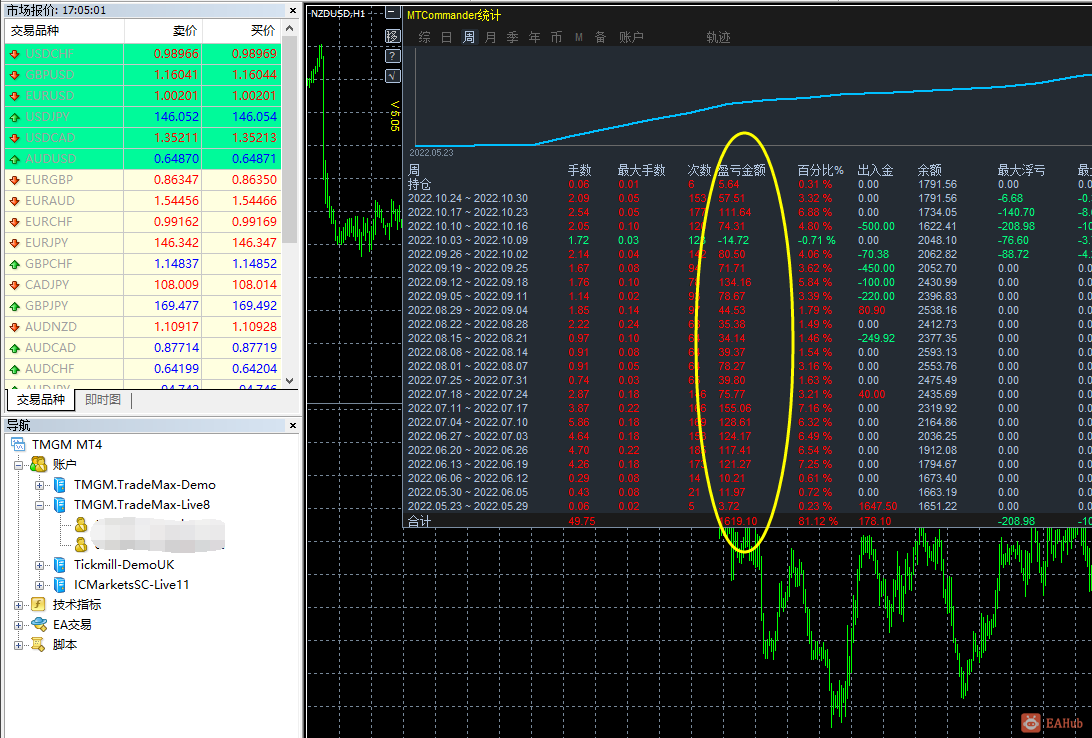Click the down arrow icon next to USDCHF
The image size is (1092, 738).
[14, 54]
